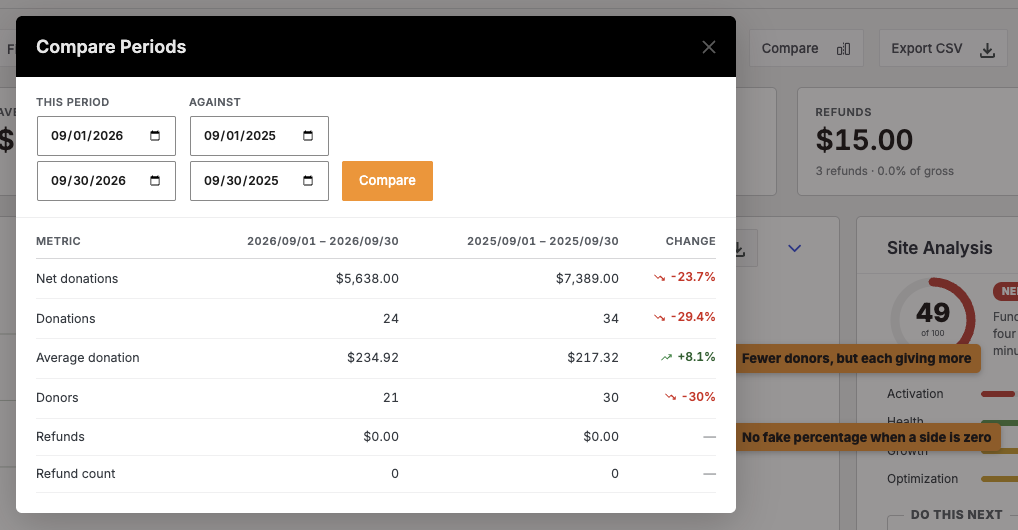Click the Average donation row label
The width and height of the screenshot is (1018, 530).
(88, 358)
